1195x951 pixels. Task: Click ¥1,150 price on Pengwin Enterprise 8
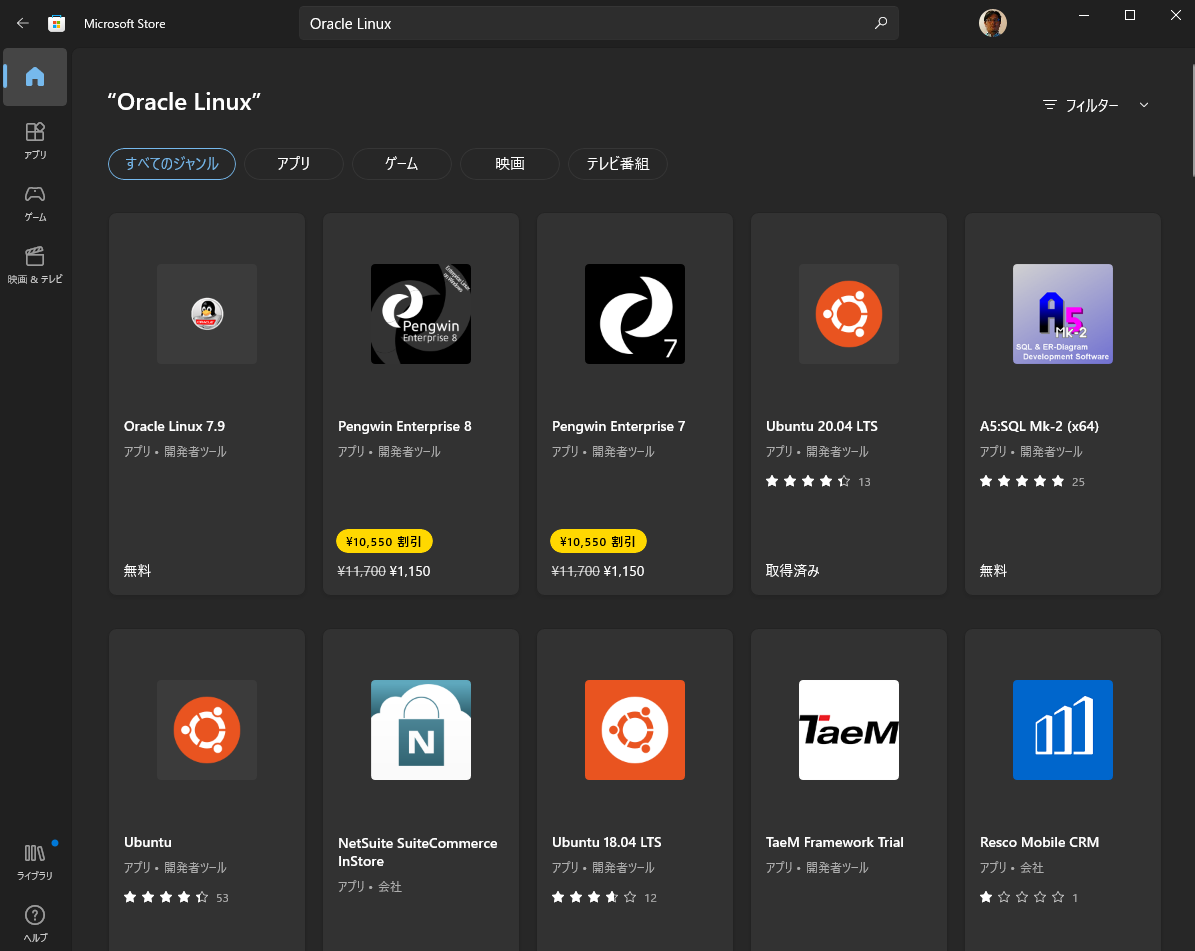click(410, 572)
